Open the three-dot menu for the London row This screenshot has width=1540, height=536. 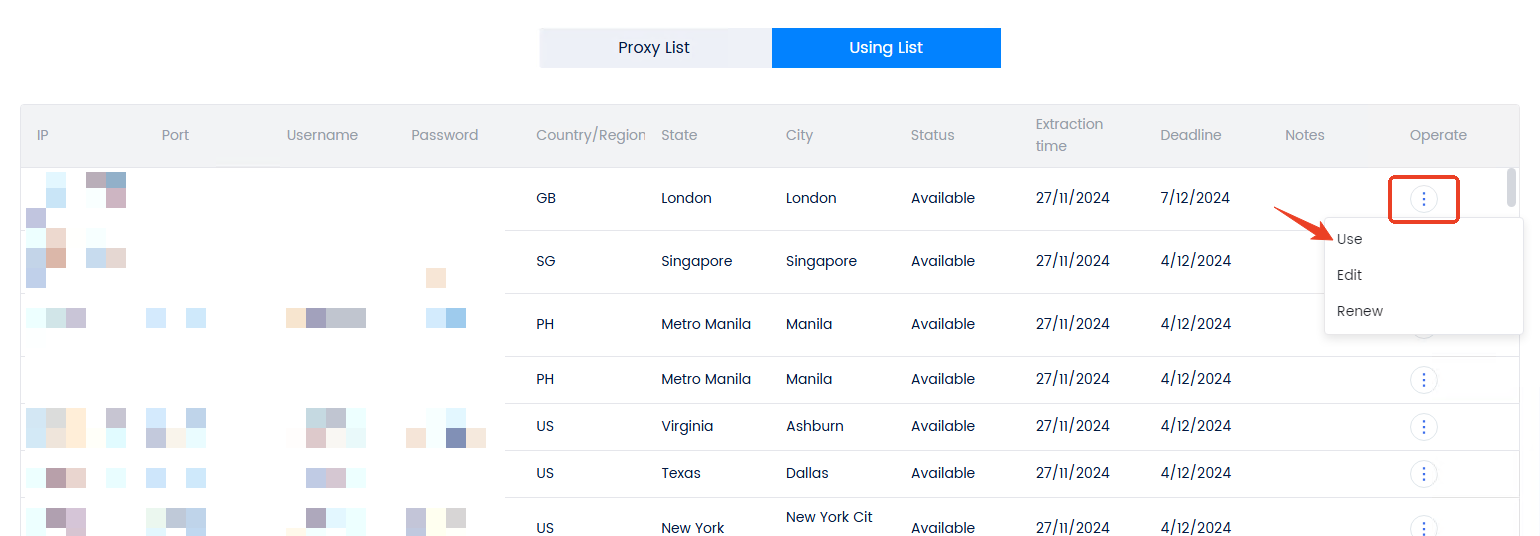1423,199
